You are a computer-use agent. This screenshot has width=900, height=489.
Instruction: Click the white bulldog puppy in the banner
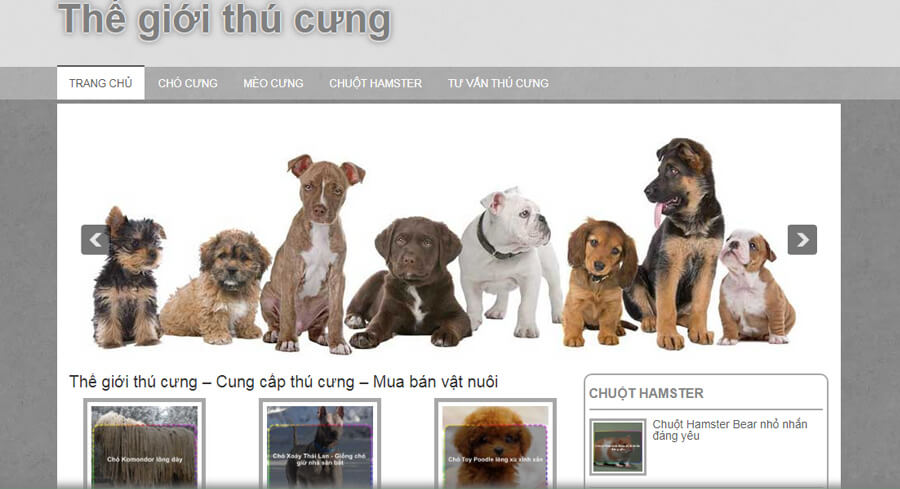coord(508,261)
